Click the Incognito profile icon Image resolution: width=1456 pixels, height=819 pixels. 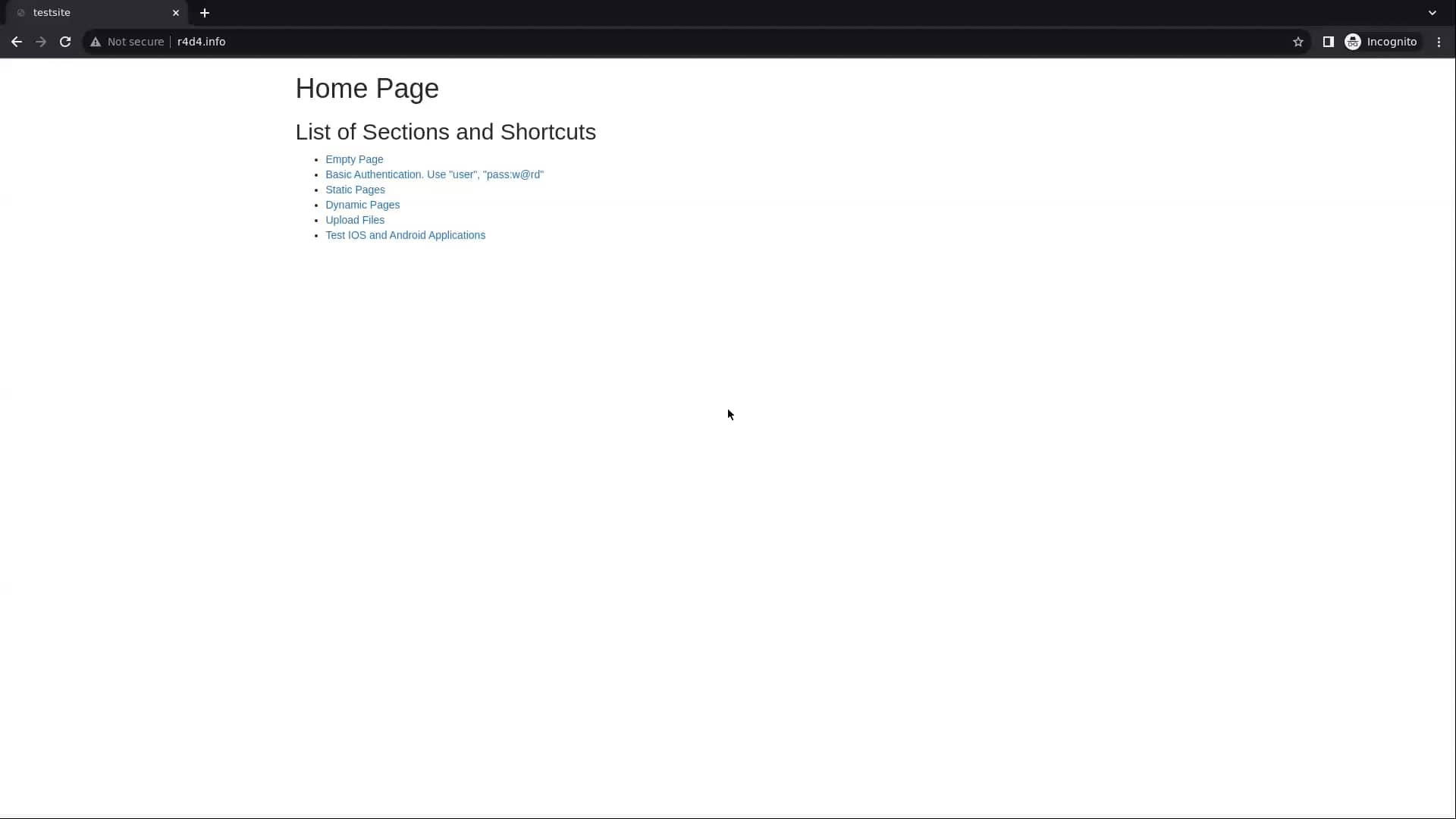pyautogui.click(x=1354, y=42)
